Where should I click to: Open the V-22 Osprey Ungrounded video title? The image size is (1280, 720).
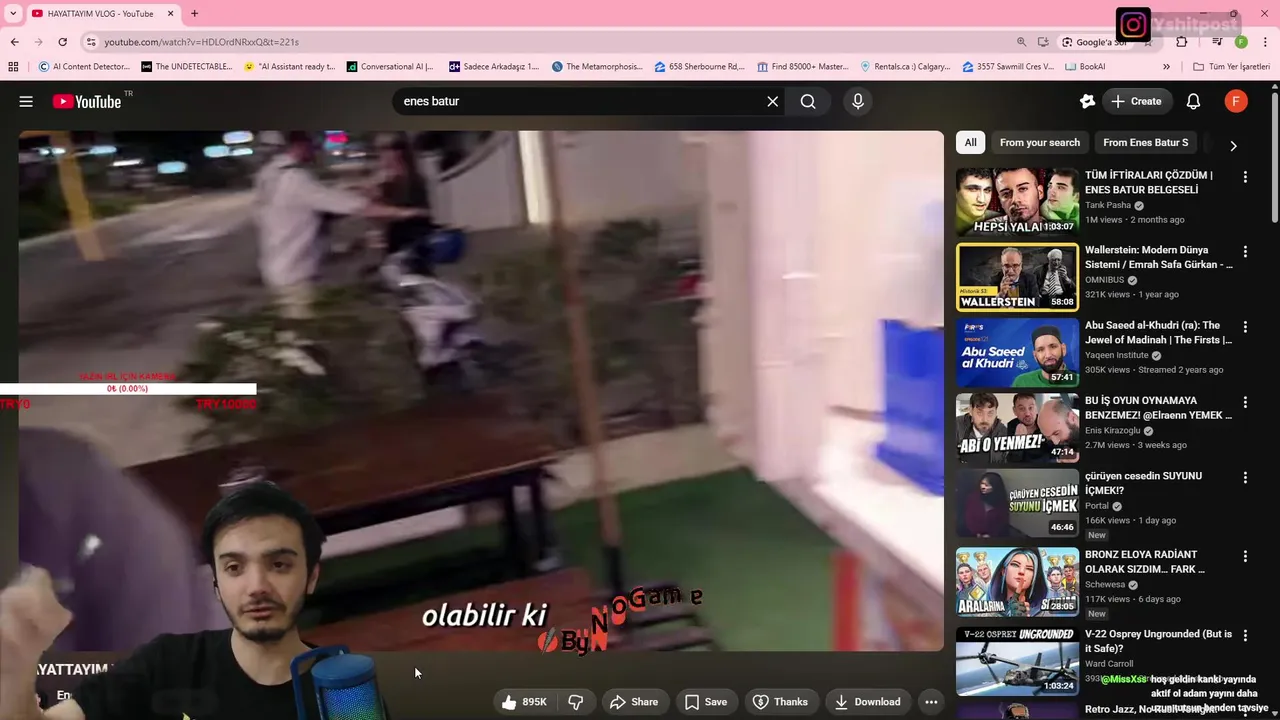coord(1158,641)
